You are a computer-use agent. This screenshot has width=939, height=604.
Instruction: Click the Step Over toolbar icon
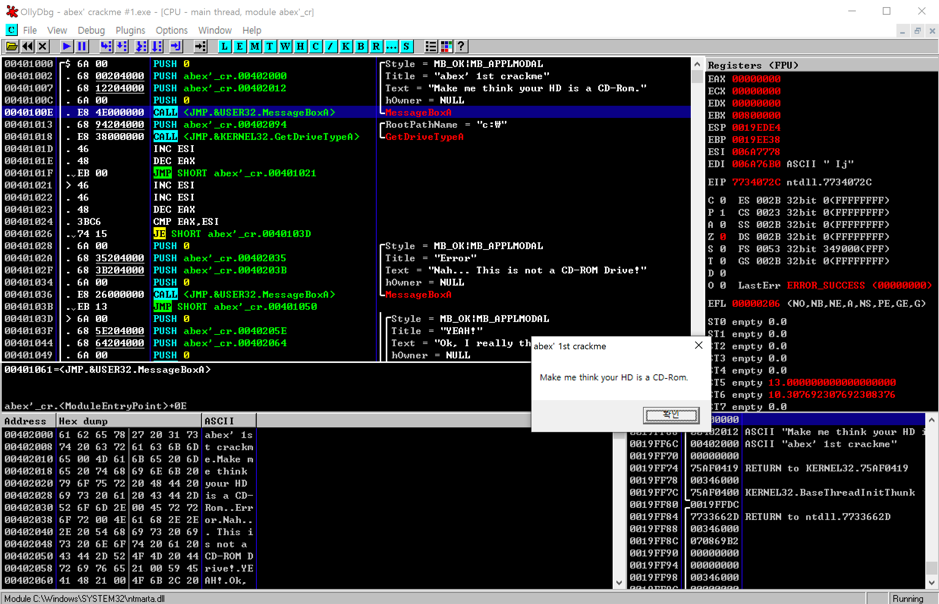(x=122, y=46)
